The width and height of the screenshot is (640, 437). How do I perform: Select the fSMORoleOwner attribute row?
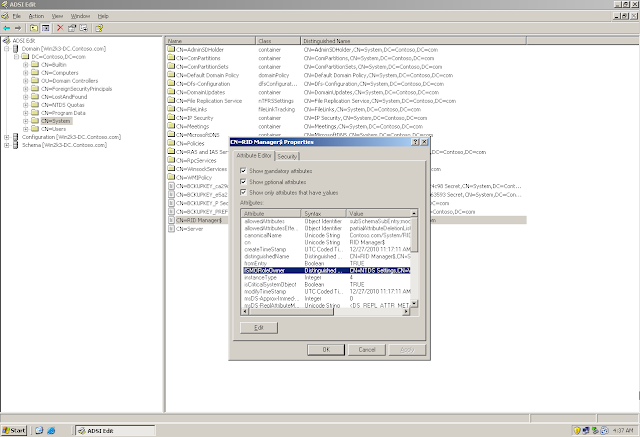pyautogui.click(x=327, y=271)
